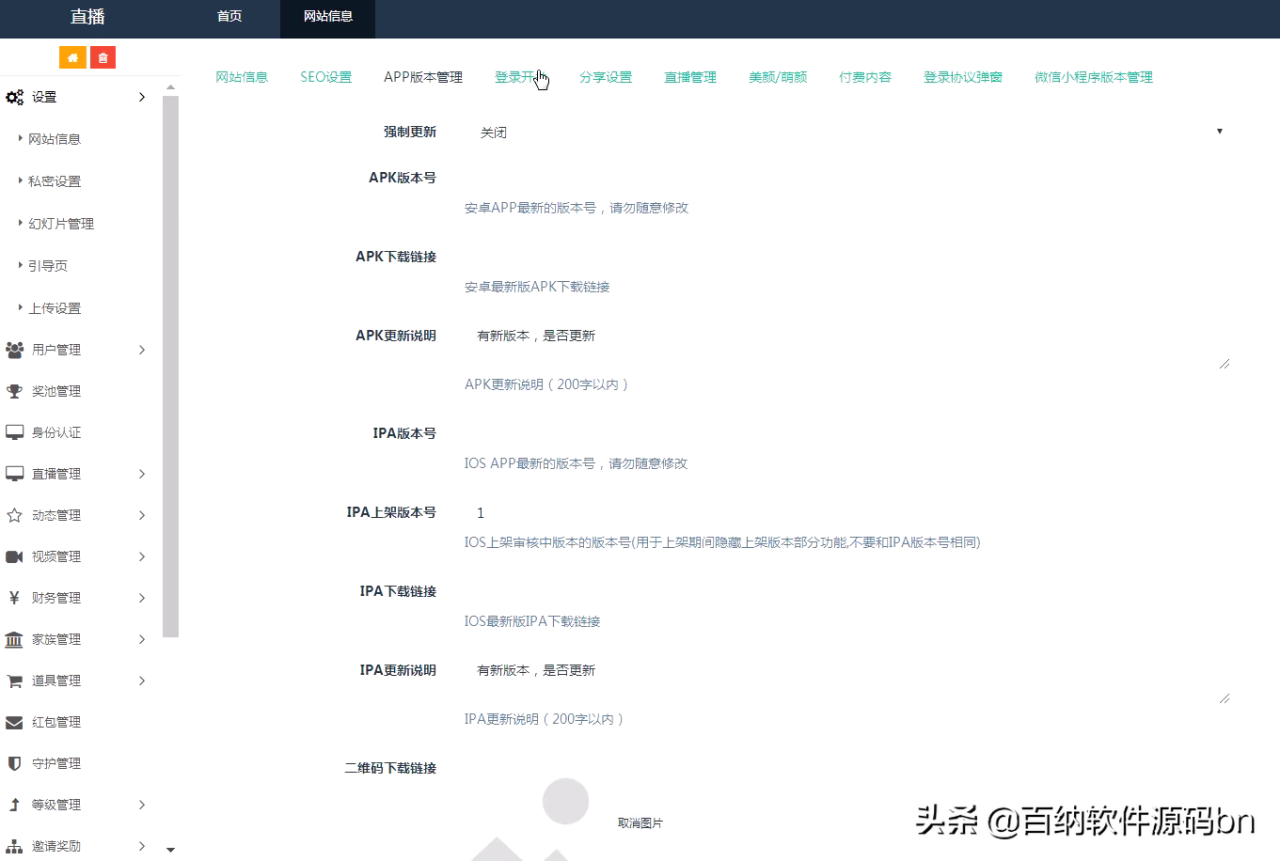
Task: Click the level-up arrow icon beside 等级管理
Action: 15,805
